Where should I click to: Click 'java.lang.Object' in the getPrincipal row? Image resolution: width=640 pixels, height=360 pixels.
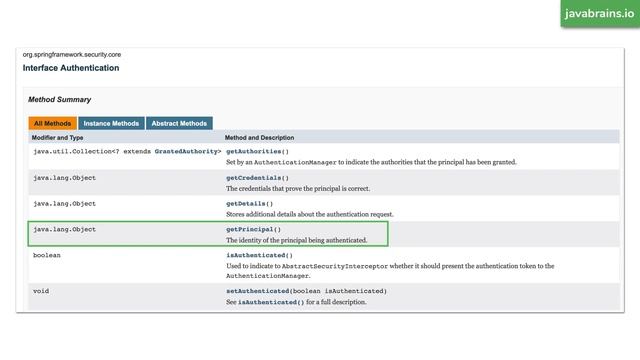(64, 229)
